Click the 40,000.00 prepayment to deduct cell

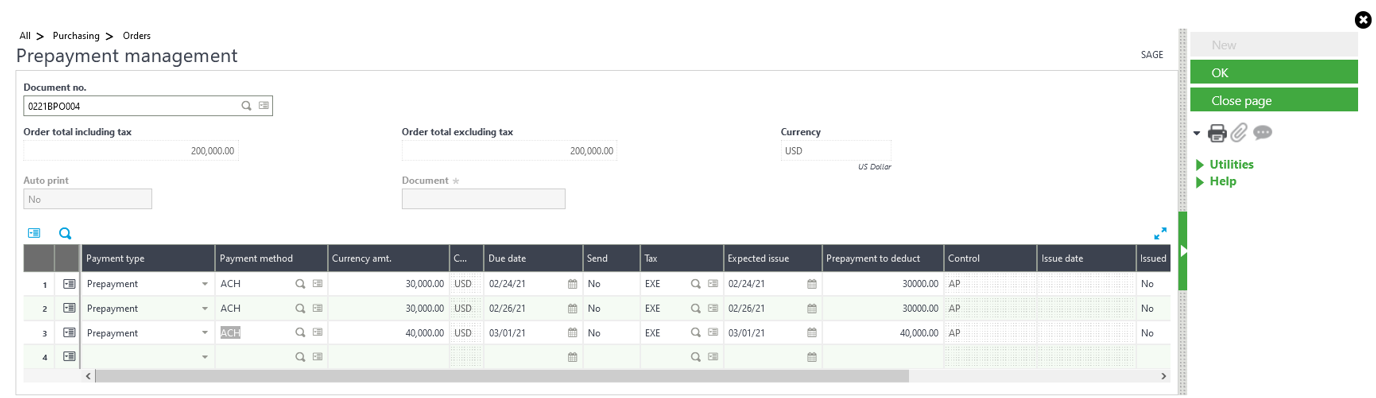883,333
